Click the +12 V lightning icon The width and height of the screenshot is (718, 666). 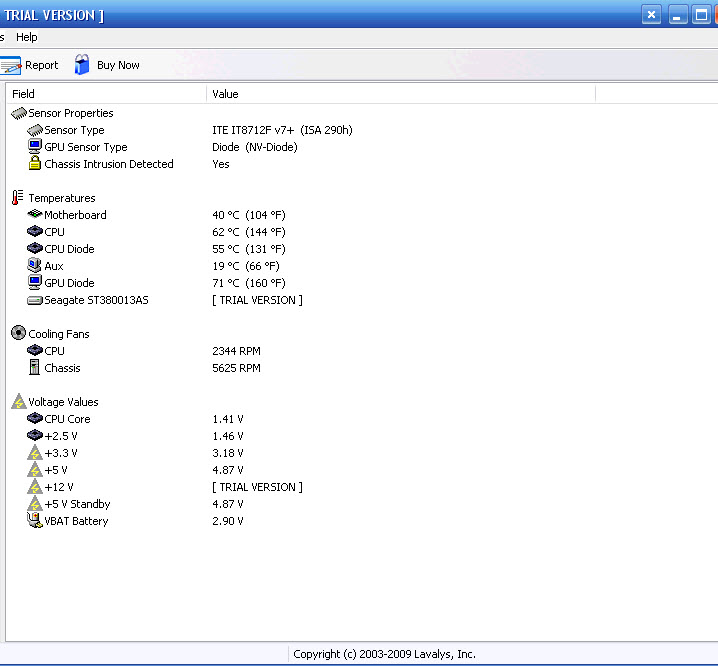point(35,486)
